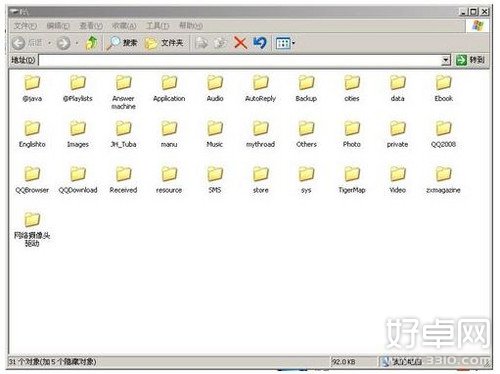This screenshot has height=374, width=500.
Task: Click the status bar object count text
Action: (52, 362)
